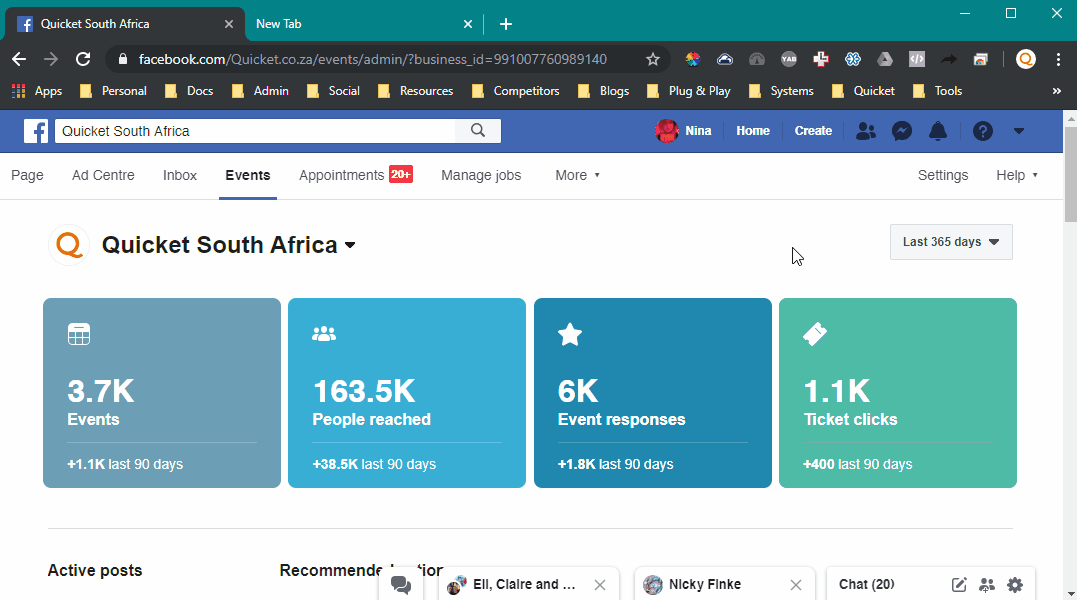The image size is (1077, 600).
Task: Open the Plug & Play bookmarks folder
Action: pyautogui.click(x=689, y=91)
